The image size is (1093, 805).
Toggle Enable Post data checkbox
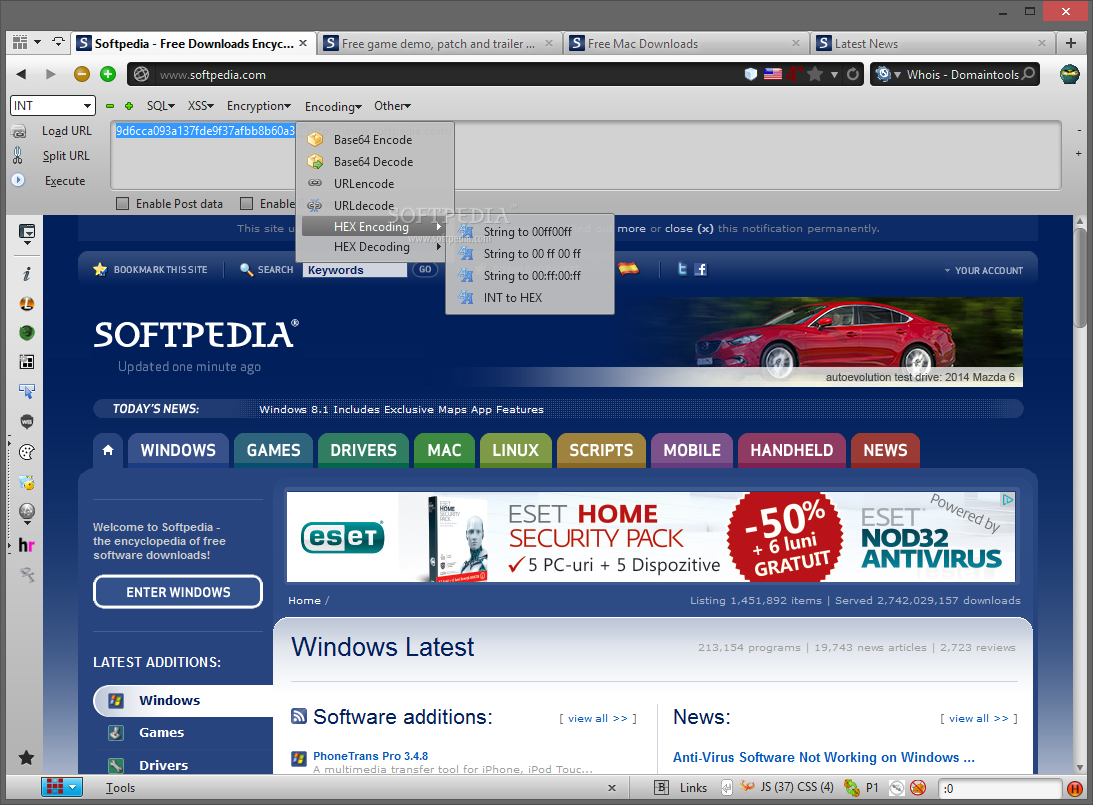click(123, 204)
